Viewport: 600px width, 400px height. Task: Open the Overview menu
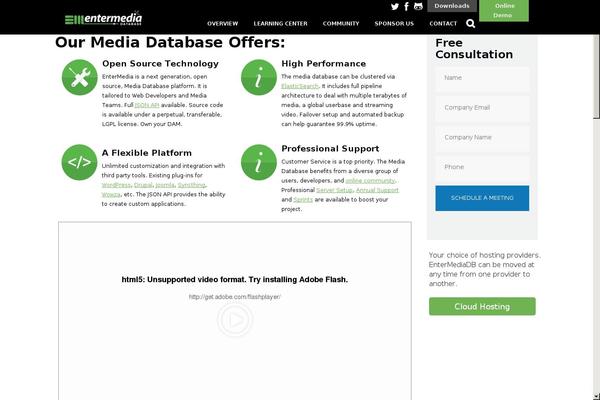(x=223, y=24)
